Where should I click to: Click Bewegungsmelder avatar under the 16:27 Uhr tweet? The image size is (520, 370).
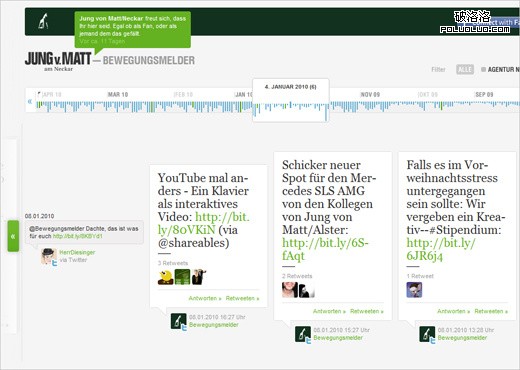pyautogui.click(x=178, y=321)
